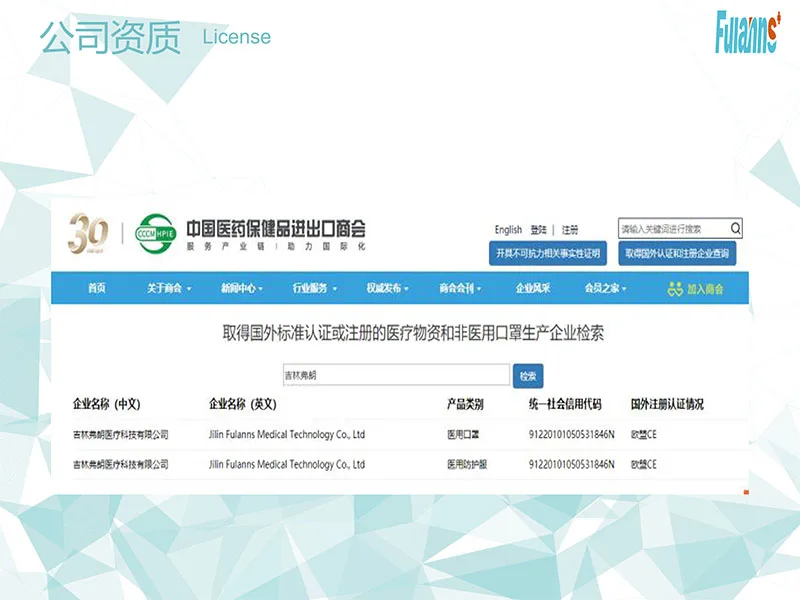This screenshot has width=800, height=600.
Task: Click the English company name in 医用口罩 row
Action: [287, 435]
